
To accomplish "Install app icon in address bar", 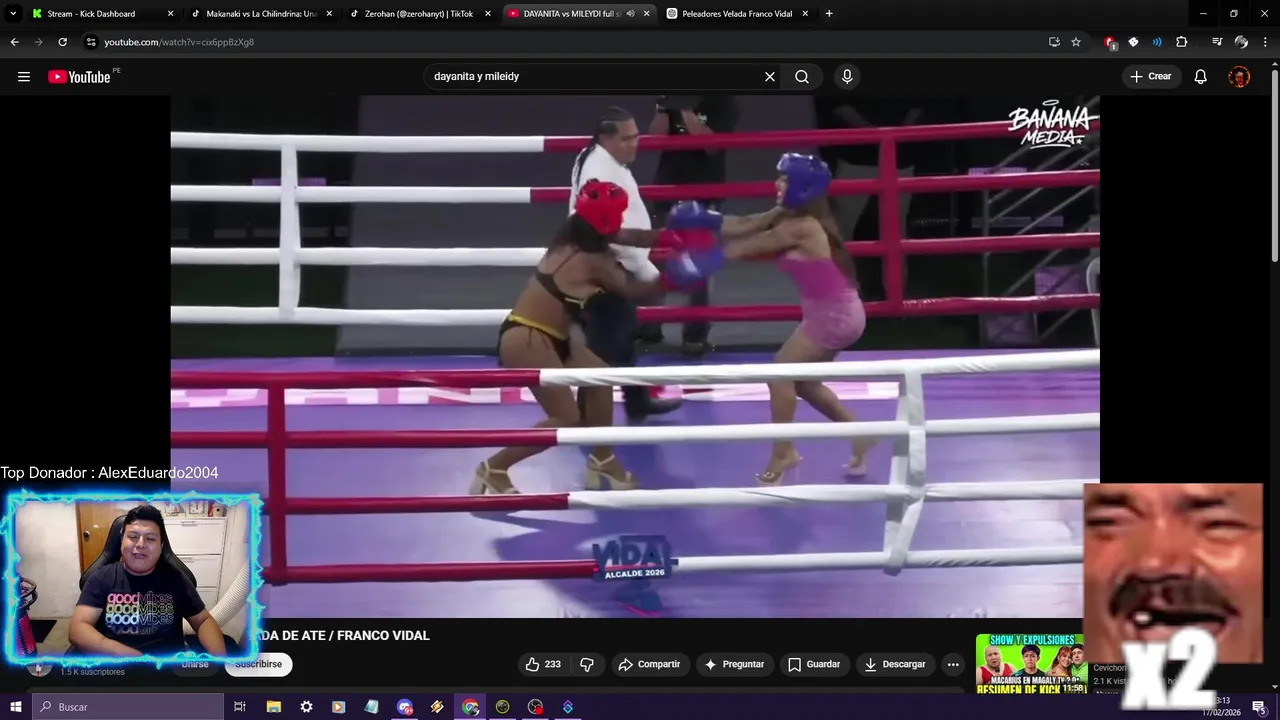I will [1054, 42].
